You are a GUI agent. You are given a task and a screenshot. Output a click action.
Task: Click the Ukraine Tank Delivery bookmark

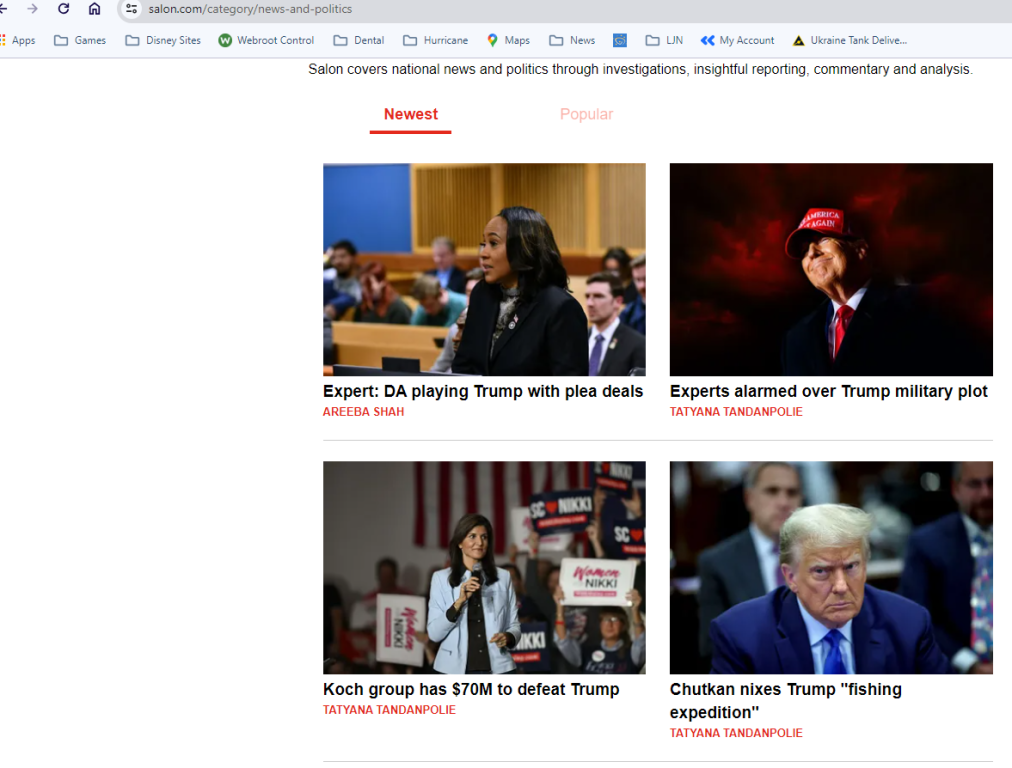pos(849,40)
